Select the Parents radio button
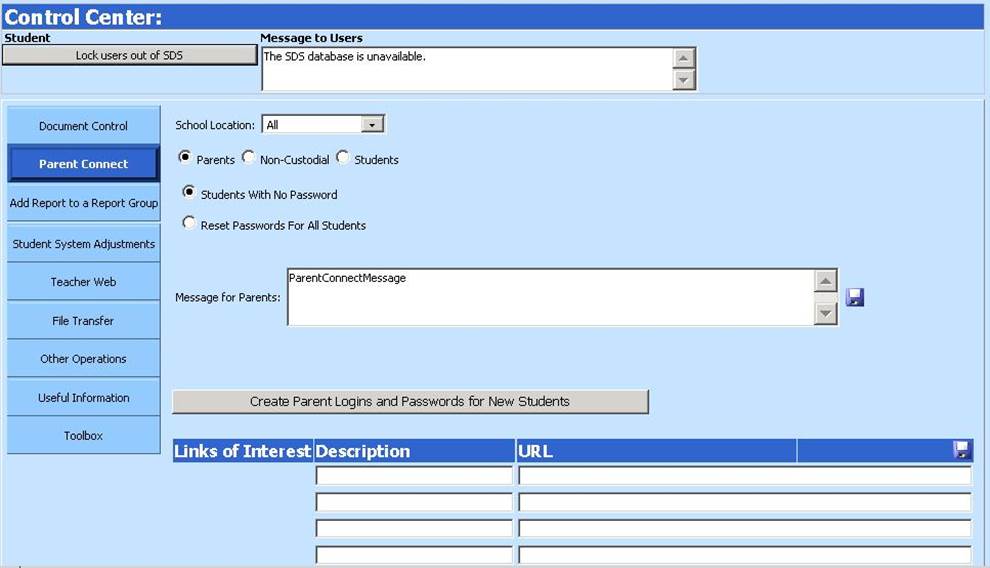 (x=185, y=158)
